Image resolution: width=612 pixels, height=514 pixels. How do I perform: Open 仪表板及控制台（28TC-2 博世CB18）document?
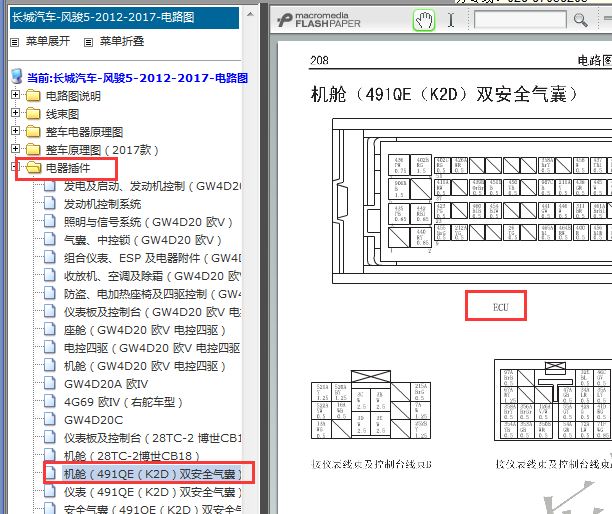153,438
